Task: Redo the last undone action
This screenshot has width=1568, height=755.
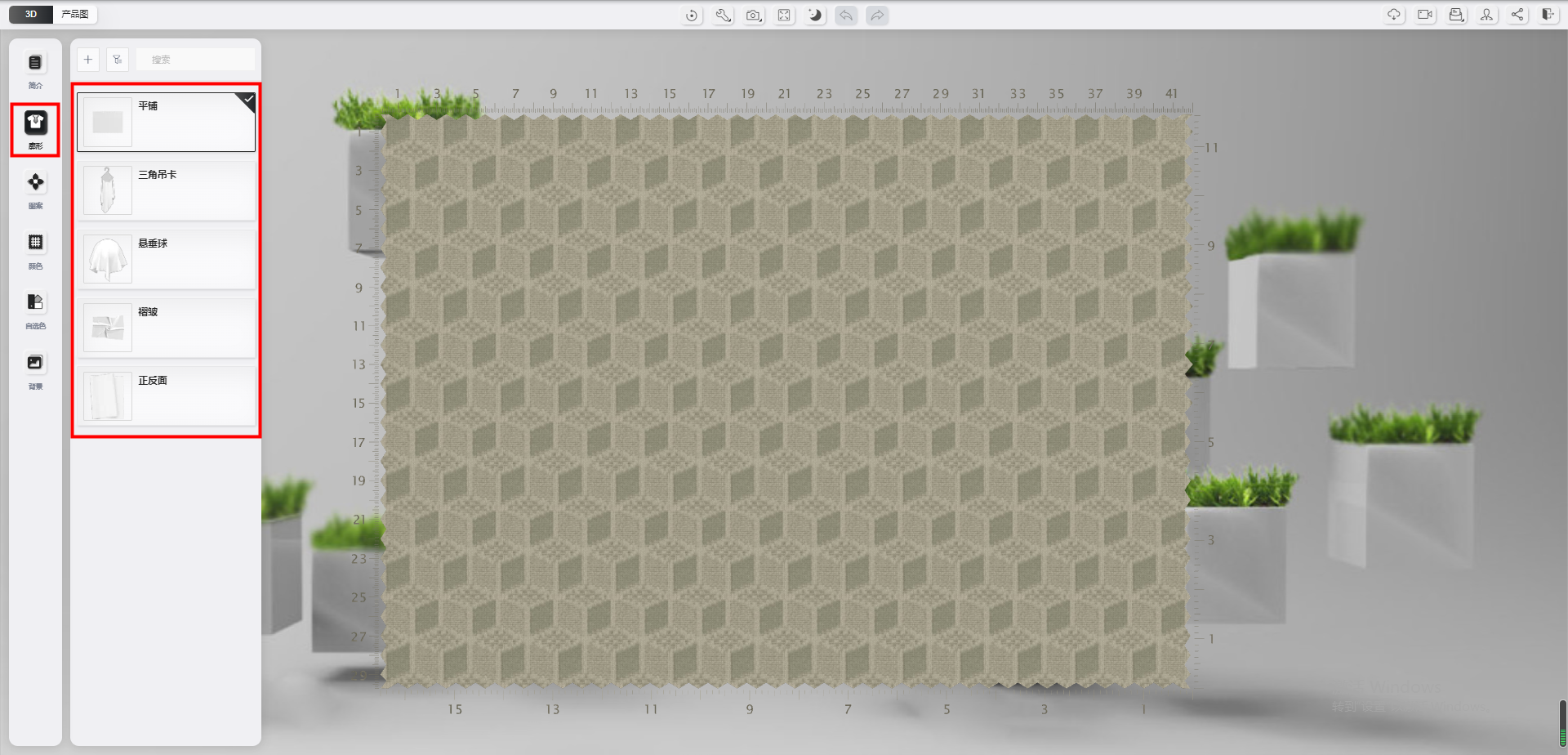Action: [877, 16]
